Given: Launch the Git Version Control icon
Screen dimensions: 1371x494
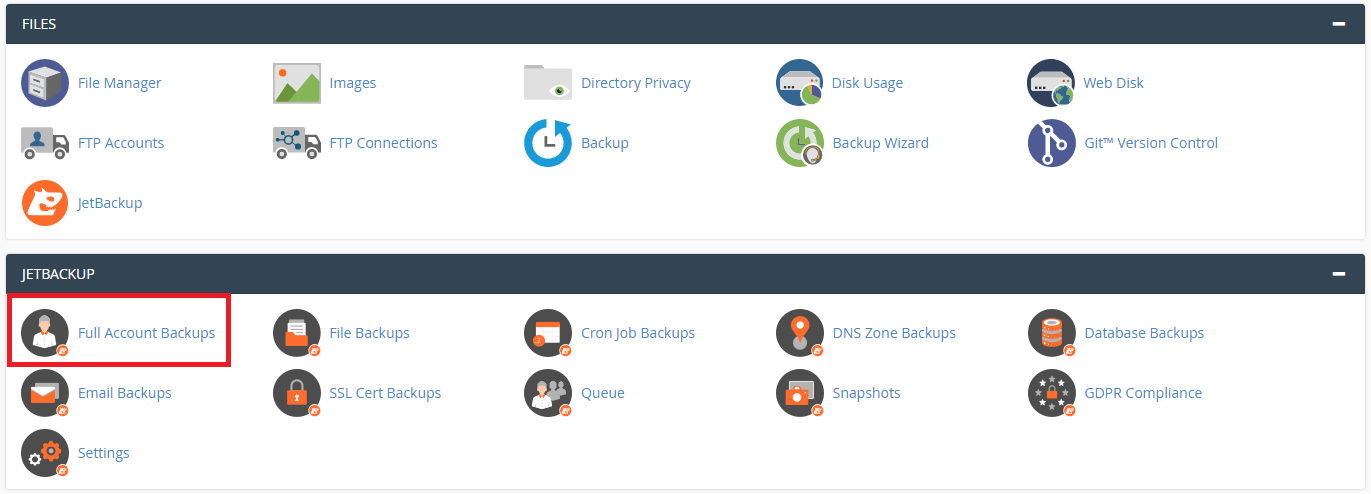Looking at the screenshot, I should [1051, 143].
